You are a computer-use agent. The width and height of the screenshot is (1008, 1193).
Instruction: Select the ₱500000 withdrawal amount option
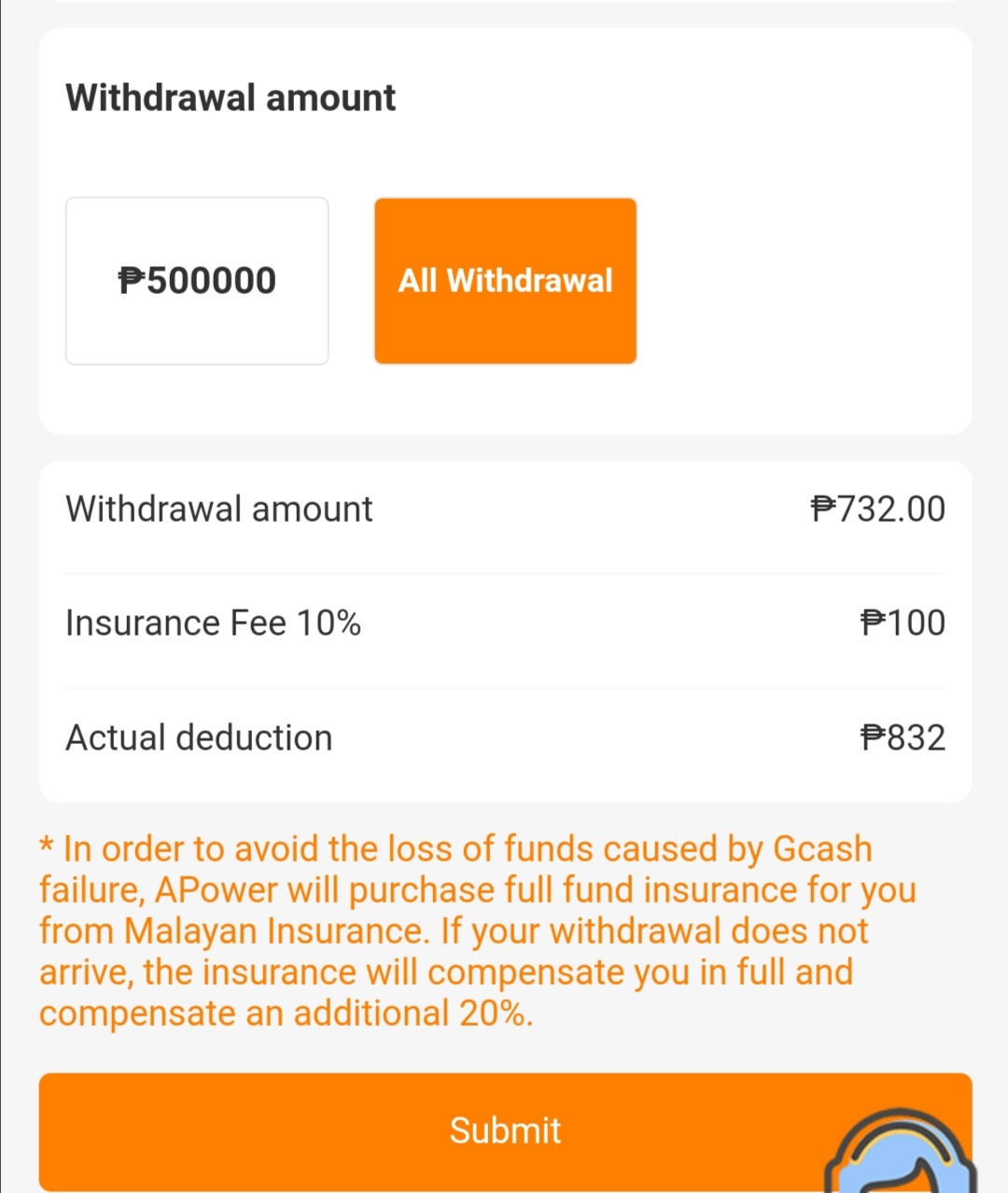[197, 281]
